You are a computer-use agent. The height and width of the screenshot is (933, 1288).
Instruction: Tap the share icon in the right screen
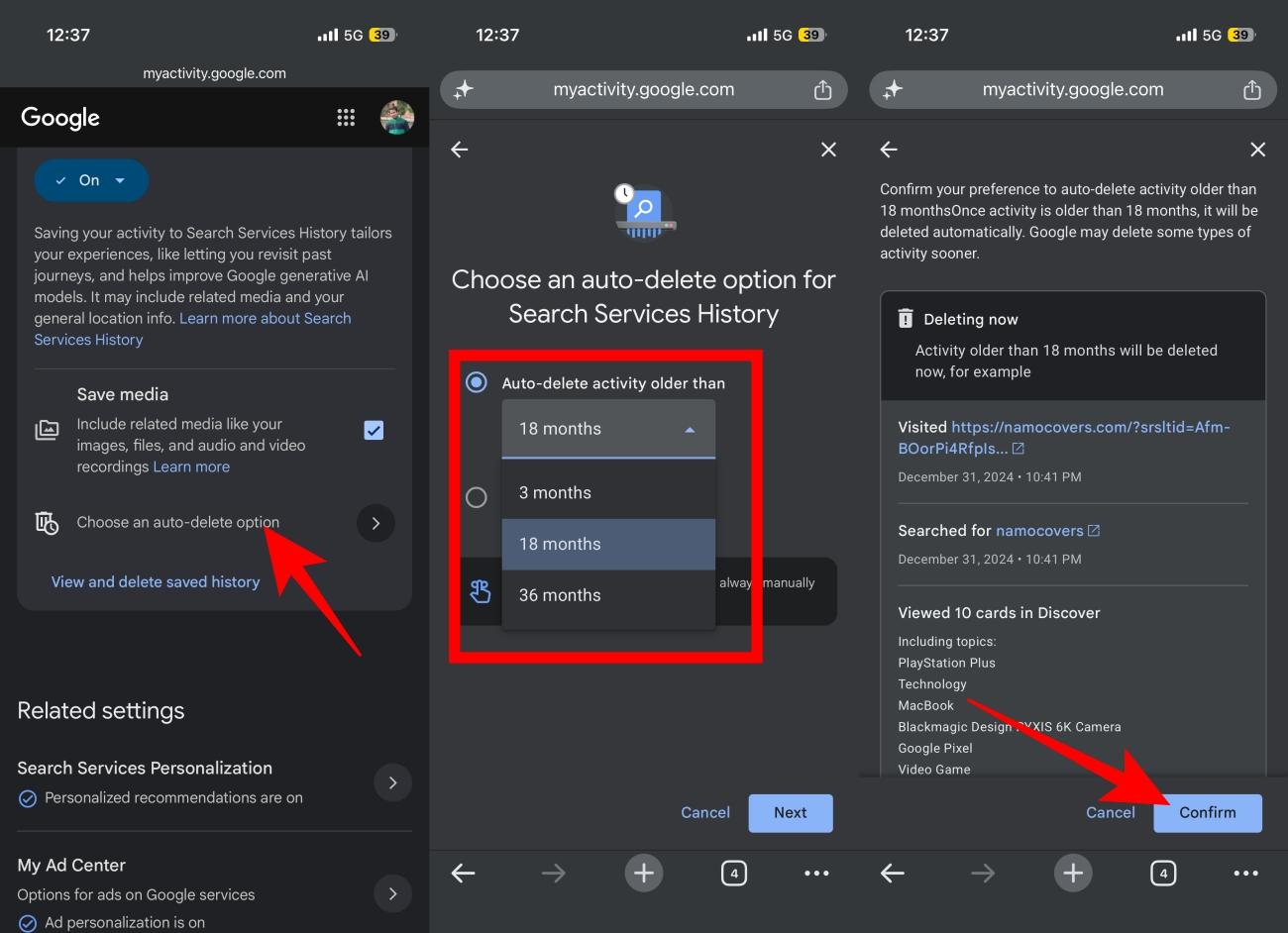pos(1252,90)
